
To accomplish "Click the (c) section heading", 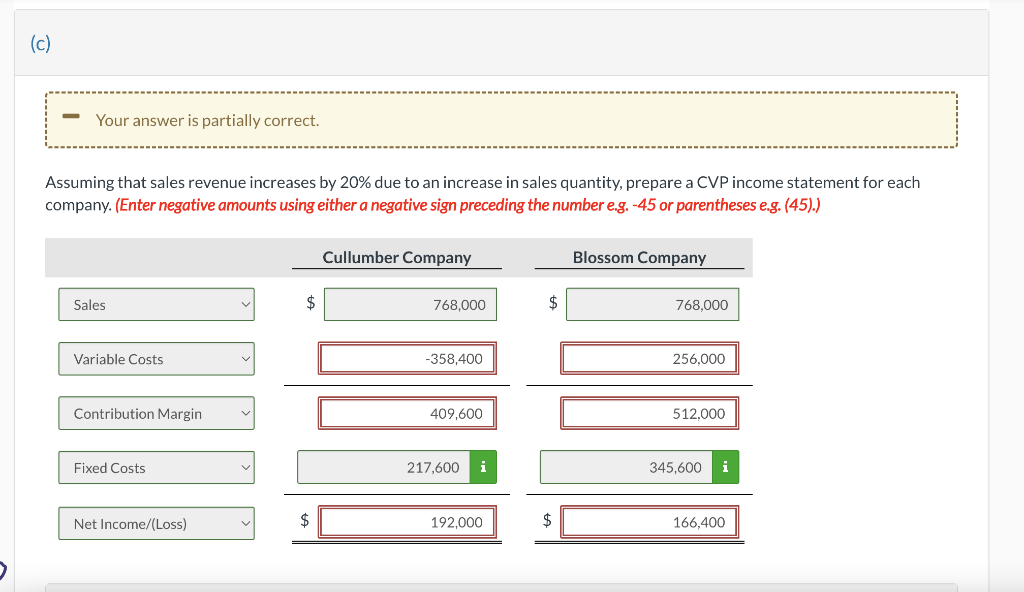I will [41, 43].
